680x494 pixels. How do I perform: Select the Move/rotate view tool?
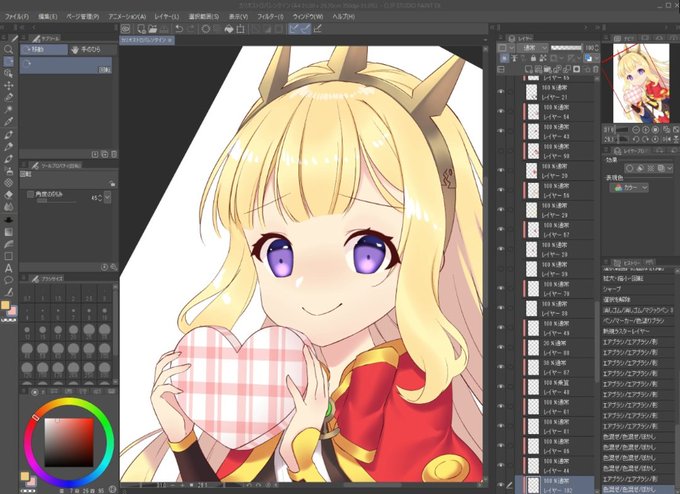(8, 62)
